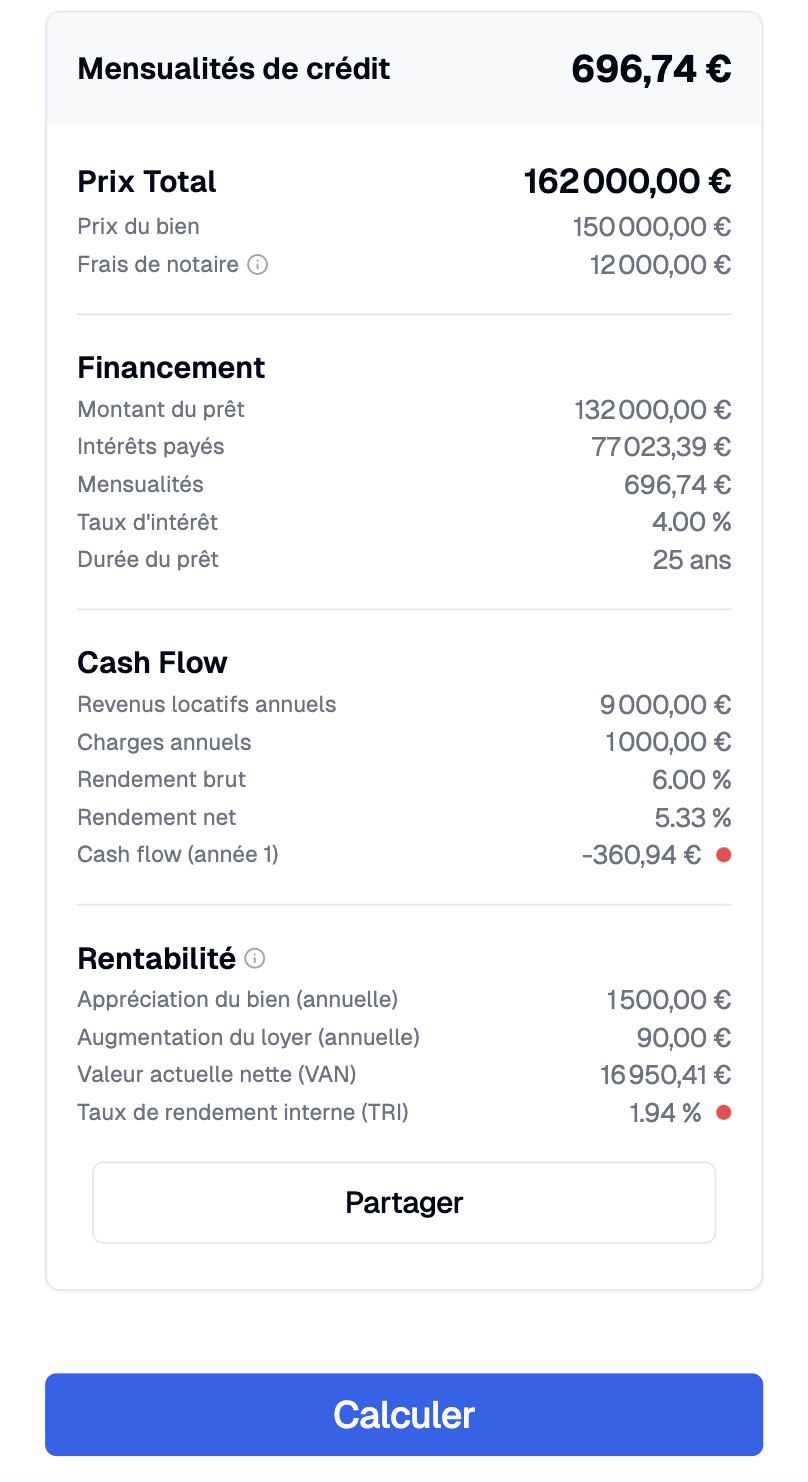Click the Partager button
This screenshot has height=1482, width=808.
pos(404,1202)
